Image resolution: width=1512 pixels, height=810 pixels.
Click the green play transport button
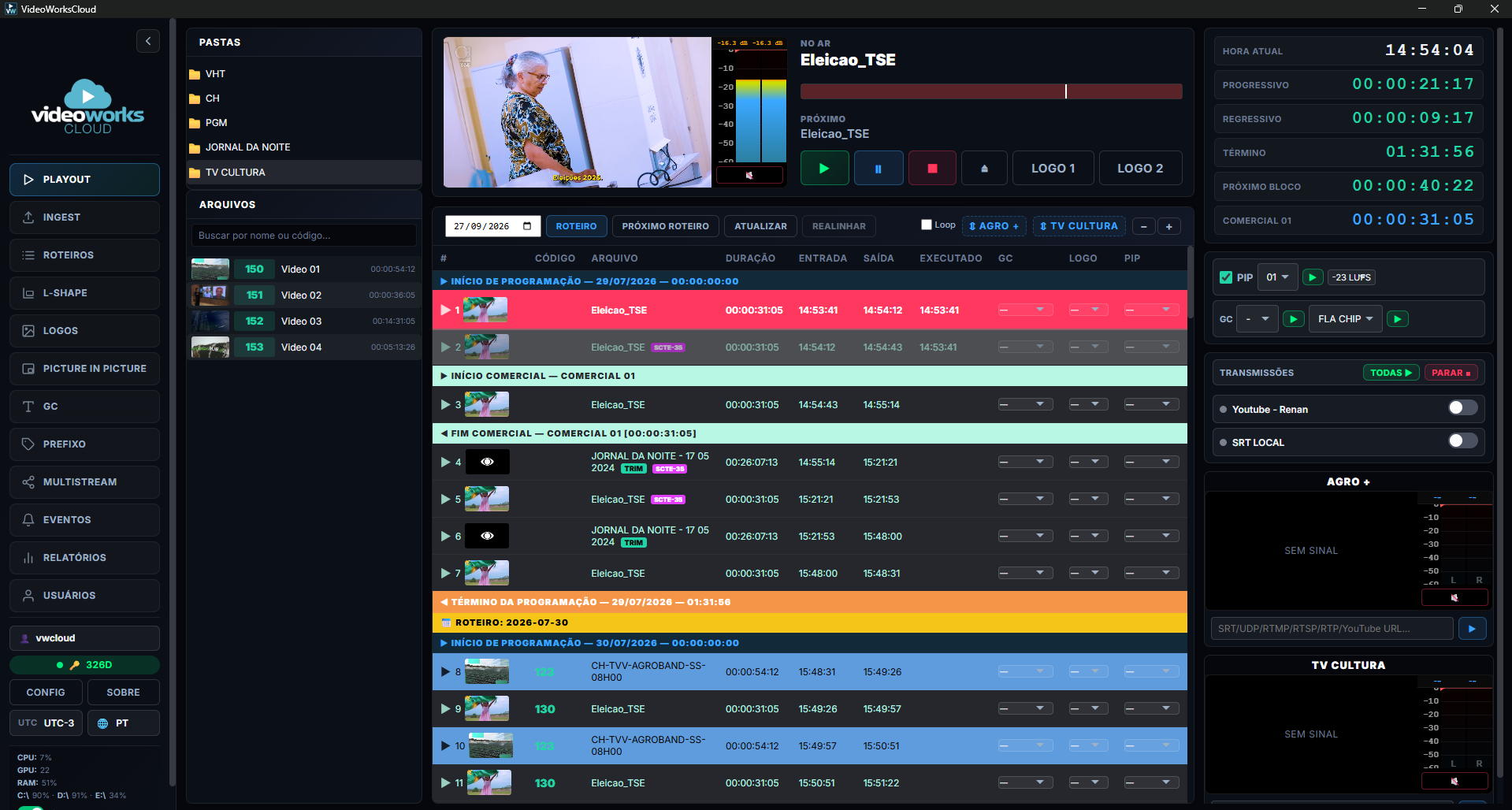824,168
